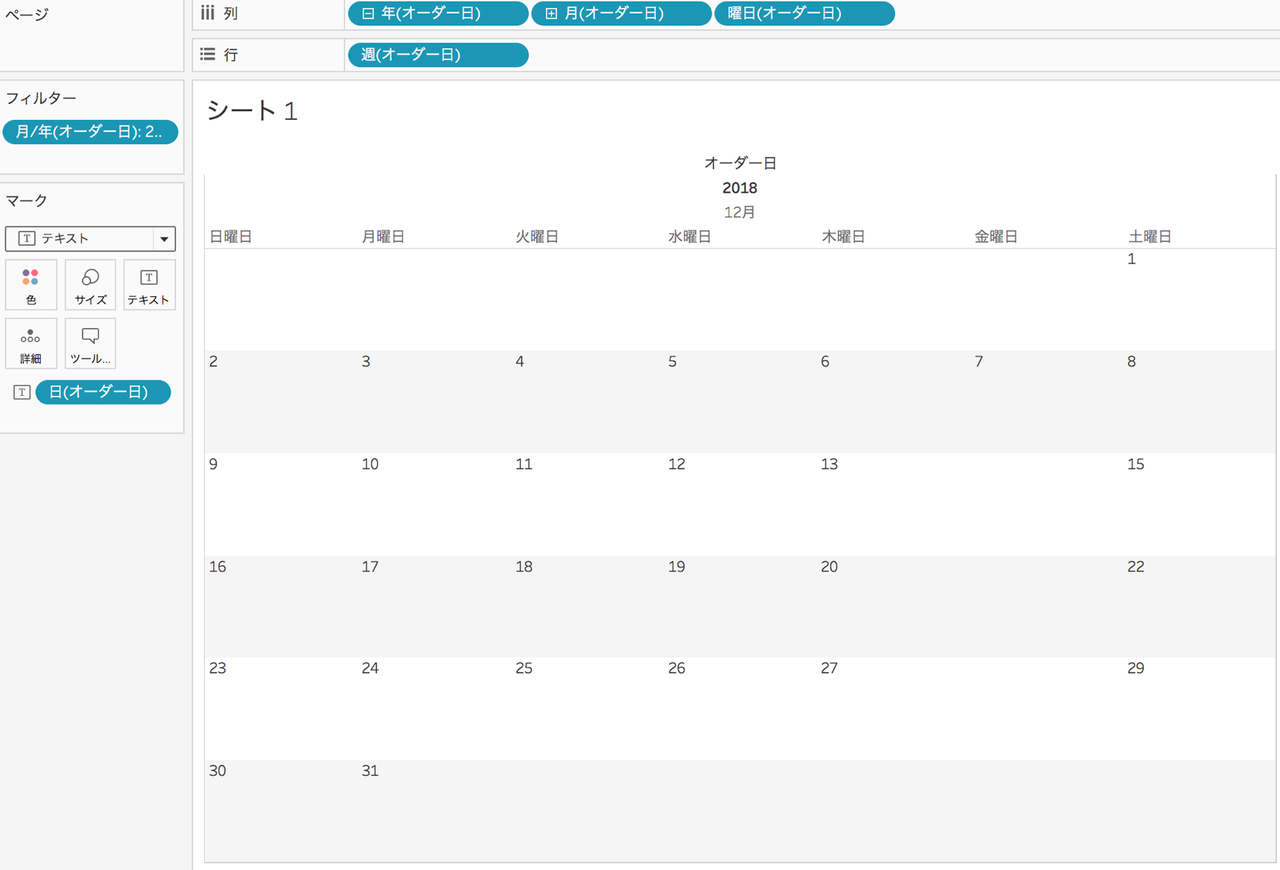This screenshot has height=870, width=1280.
Task: Click the day 19 mark
Action: point(677,567)
